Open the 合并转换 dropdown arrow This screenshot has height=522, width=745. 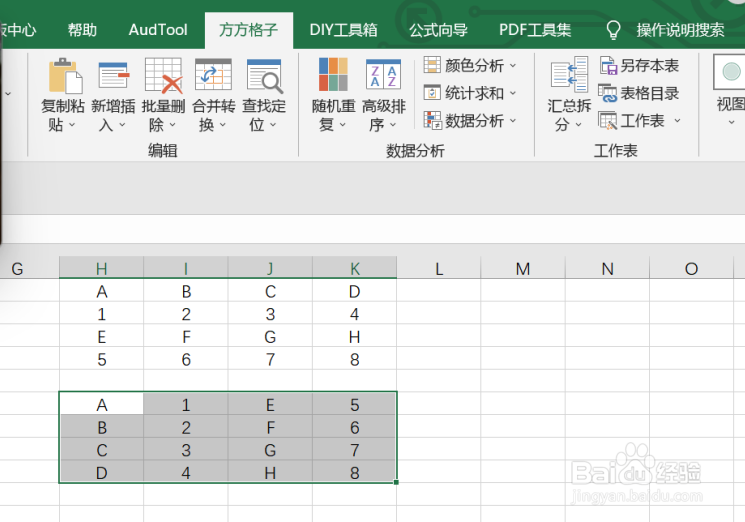(x=222, y=125)
